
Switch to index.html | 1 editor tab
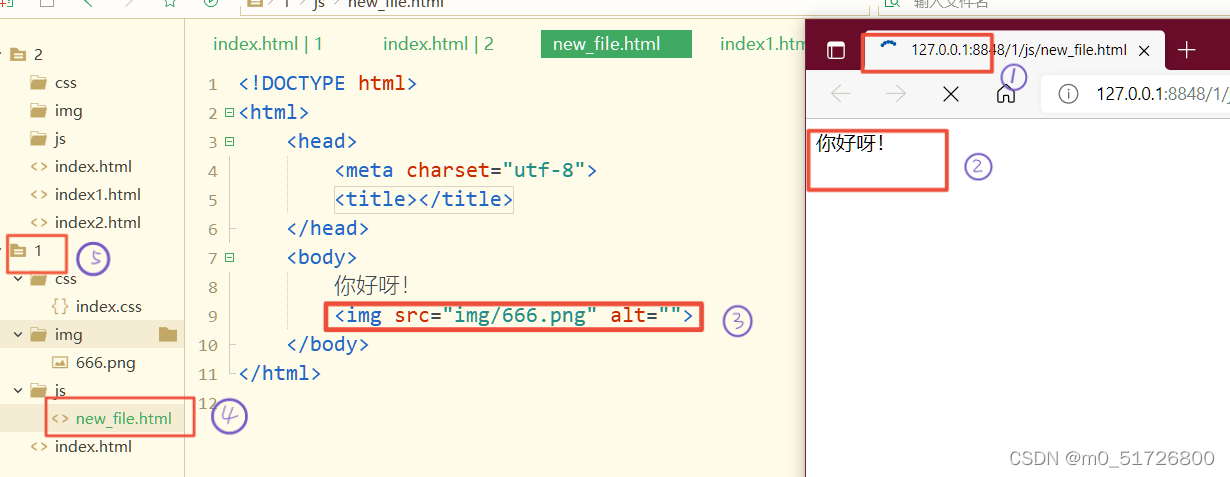coord(268,44)
